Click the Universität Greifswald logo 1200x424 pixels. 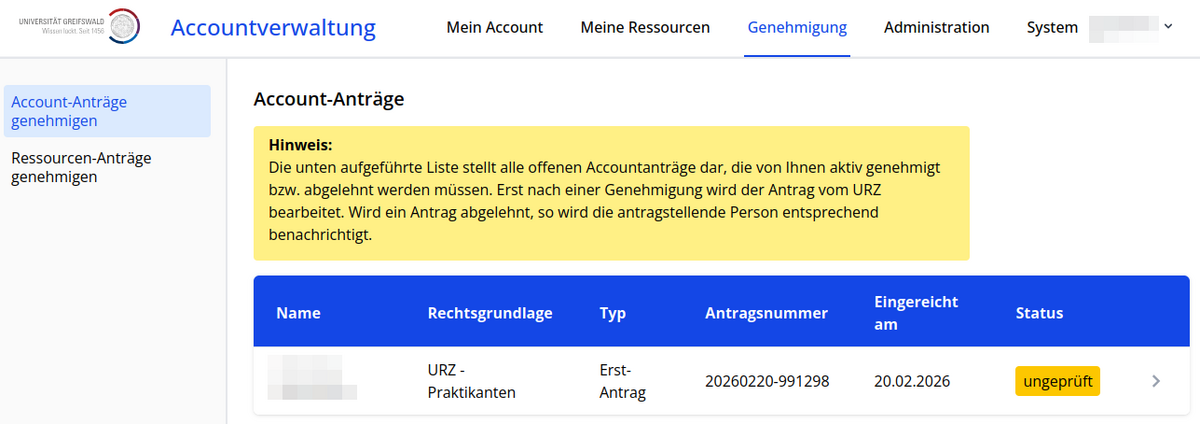(79, 27)
